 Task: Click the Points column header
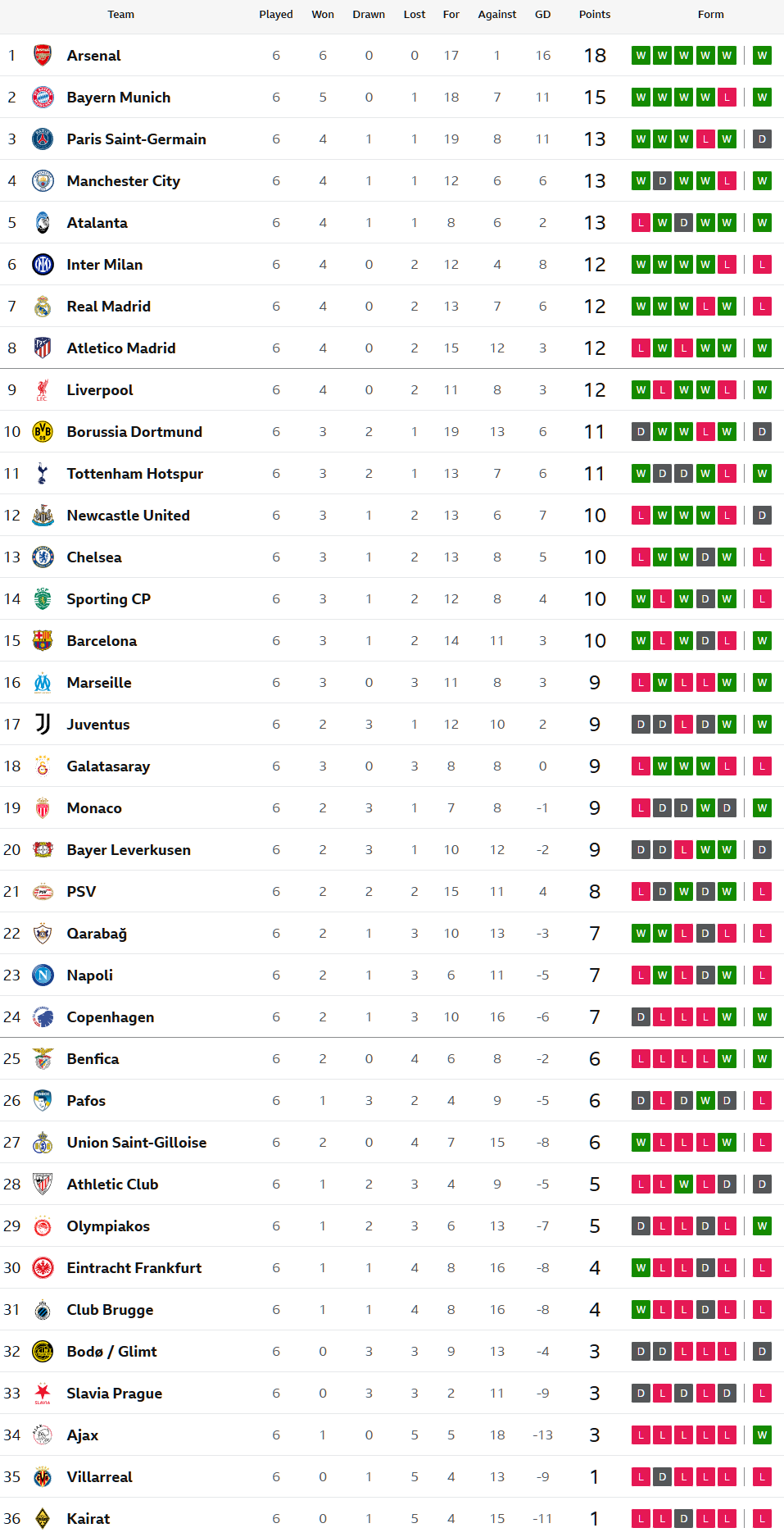point(595,15)
